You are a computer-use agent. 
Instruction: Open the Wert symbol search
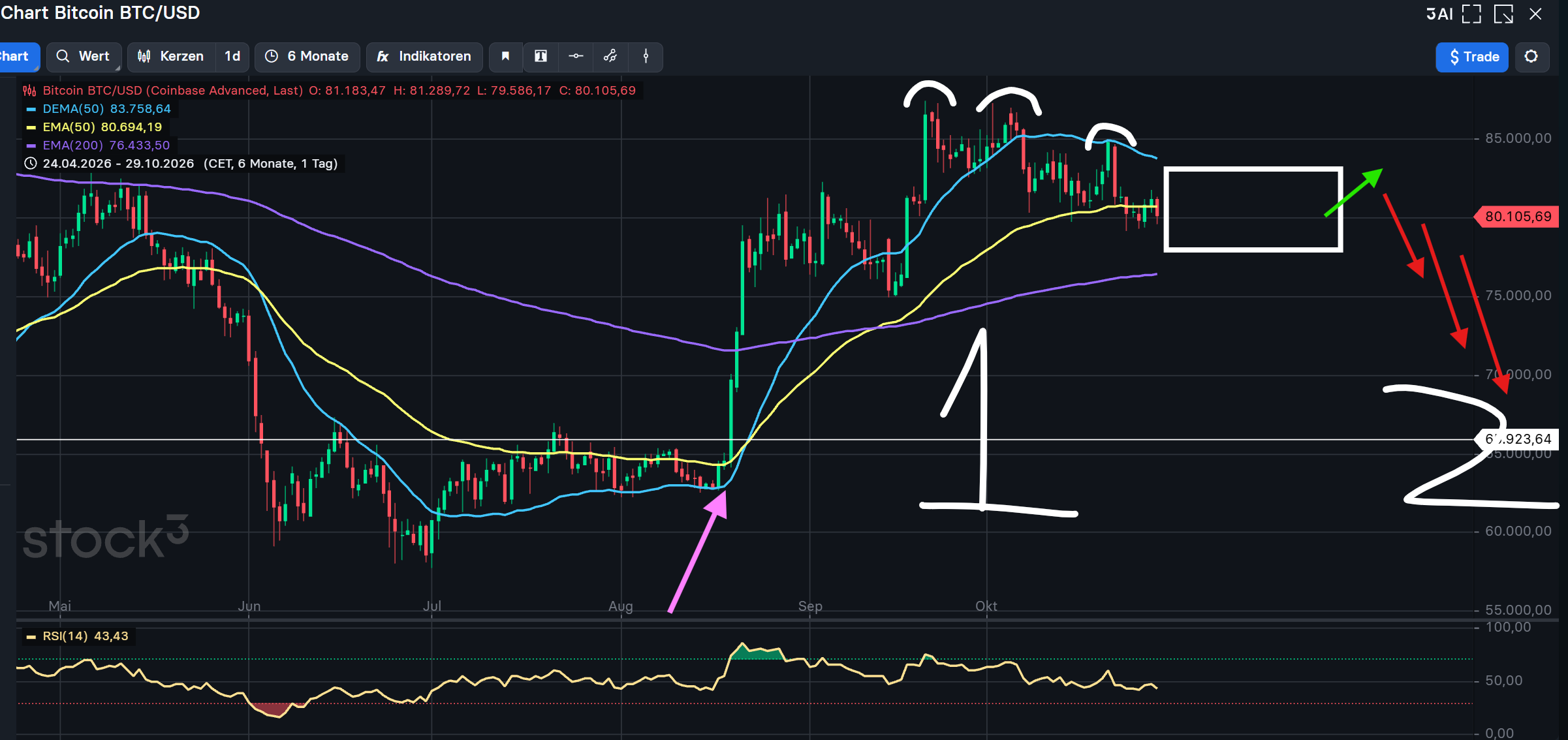coord(84,57)
